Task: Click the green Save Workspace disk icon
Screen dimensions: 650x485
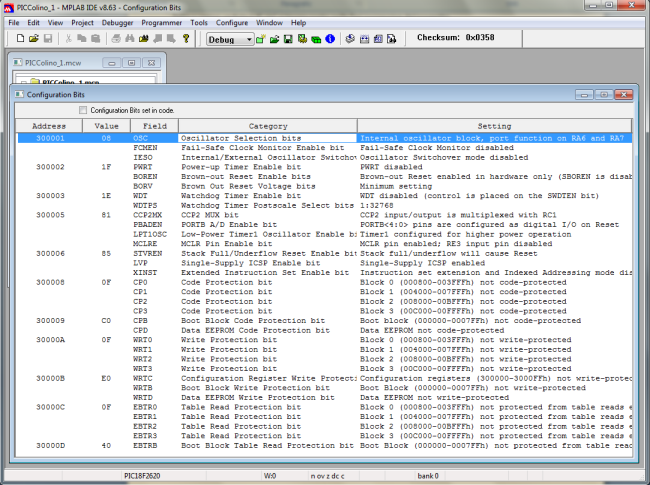Action: [288, 39]
